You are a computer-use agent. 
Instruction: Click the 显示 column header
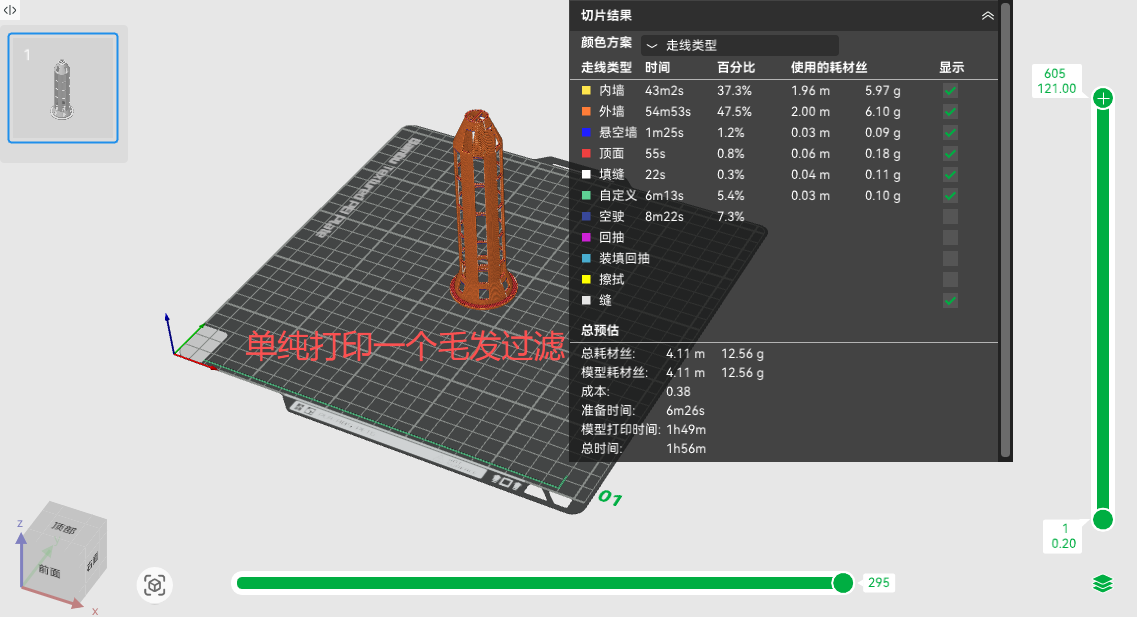tap(951, 67)
